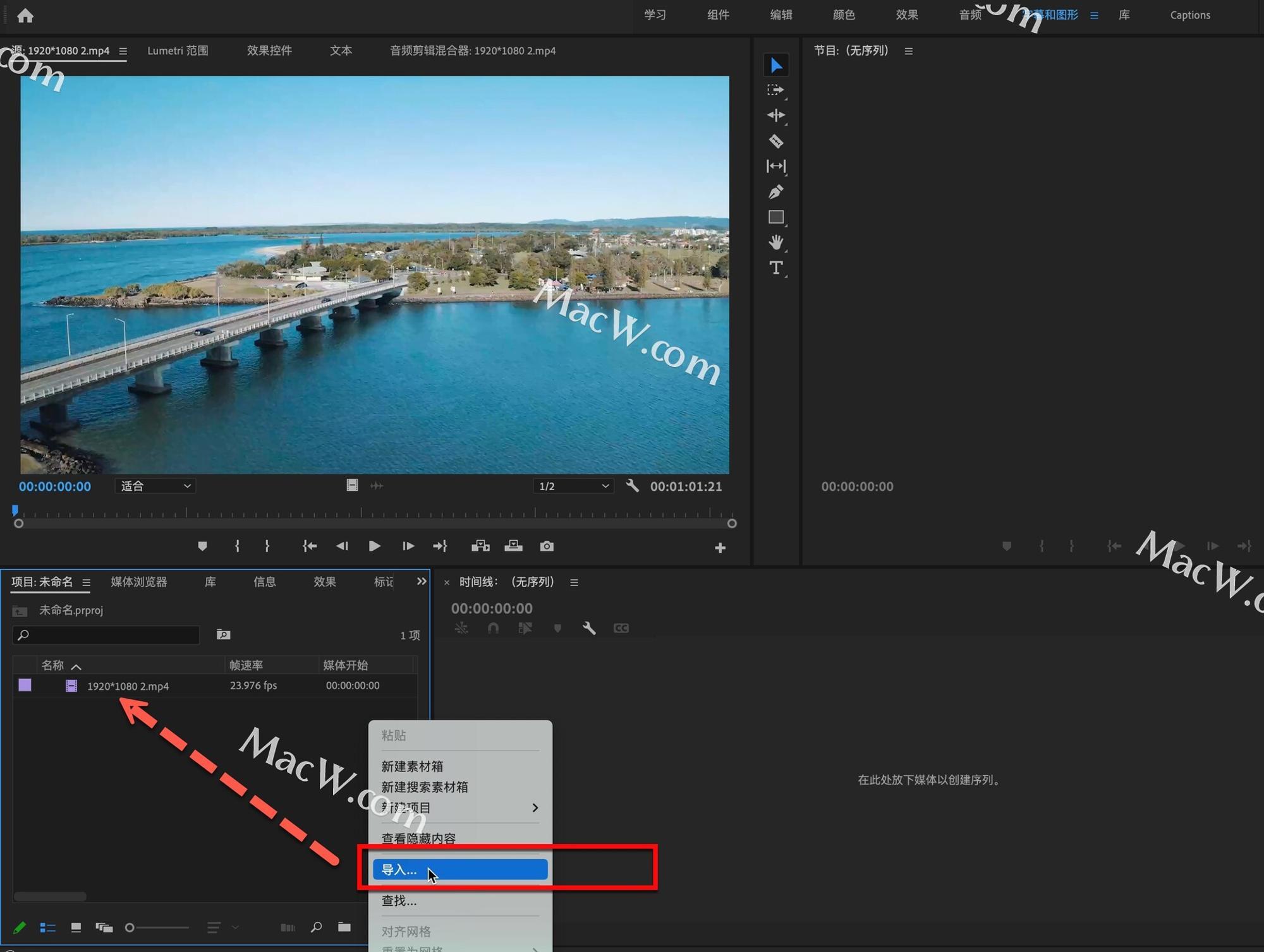Switch Project panel to List view
This screenshot has width=1264, height=952.
pos(47,927)
